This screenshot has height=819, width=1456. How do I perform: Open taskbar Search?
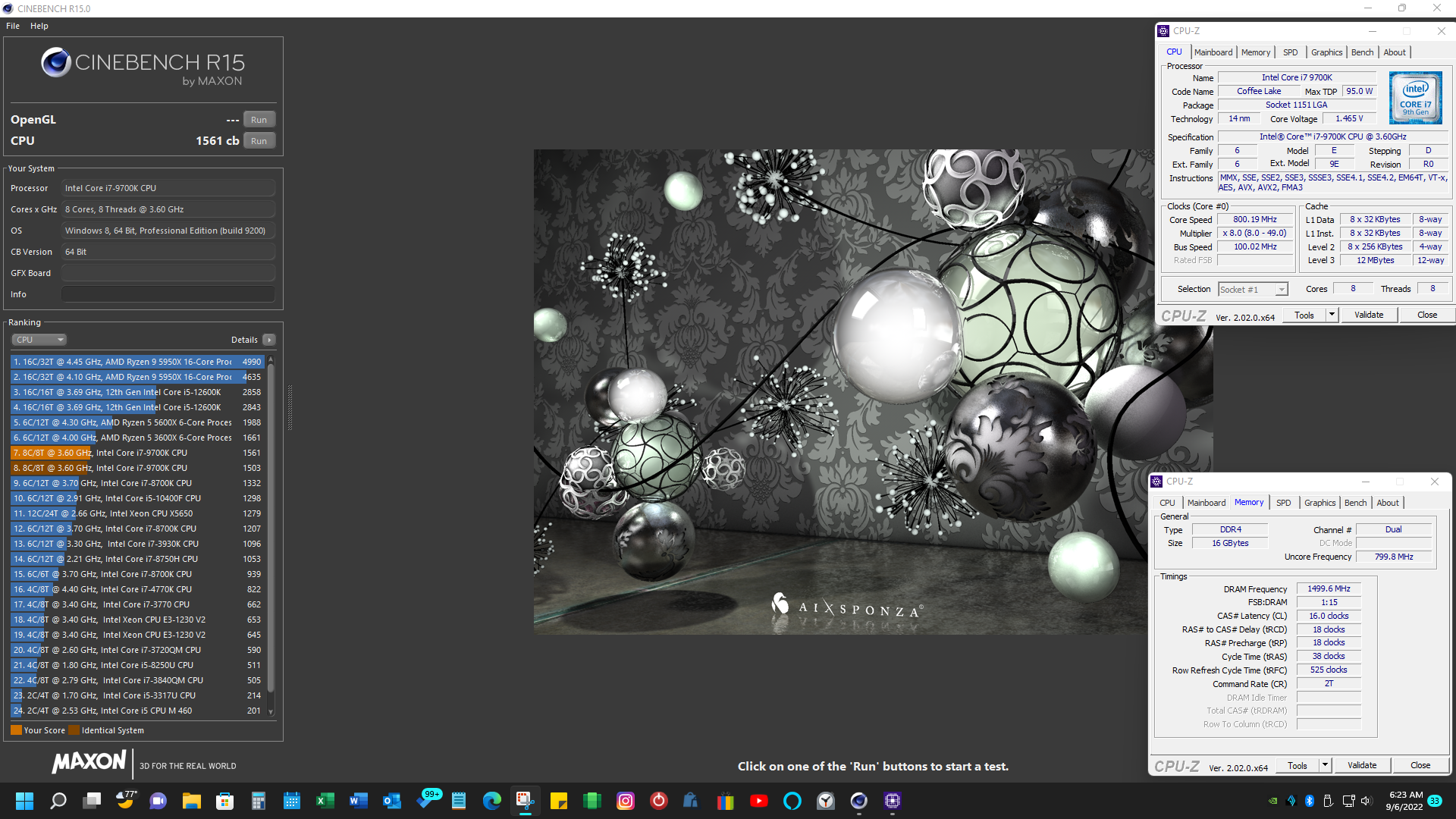pos(58,801)
